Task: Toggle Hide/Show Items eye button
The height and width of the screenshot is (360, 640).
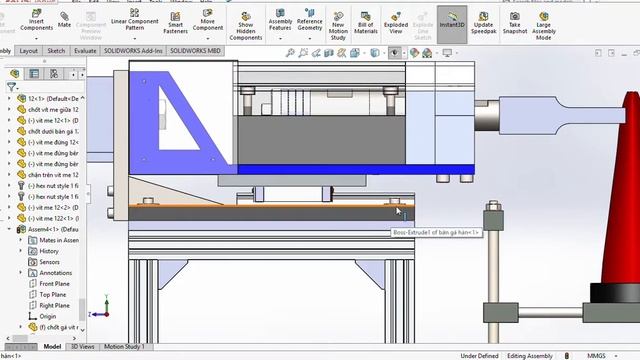Action: pyautogui.click(x=394, y=53)
